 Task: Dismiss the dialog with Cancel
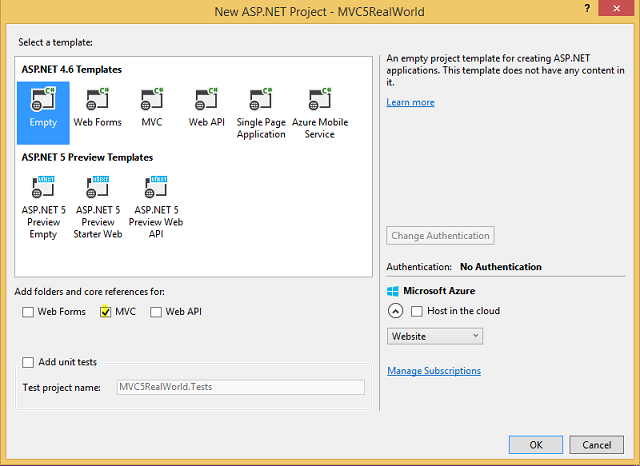click(596, 444)
